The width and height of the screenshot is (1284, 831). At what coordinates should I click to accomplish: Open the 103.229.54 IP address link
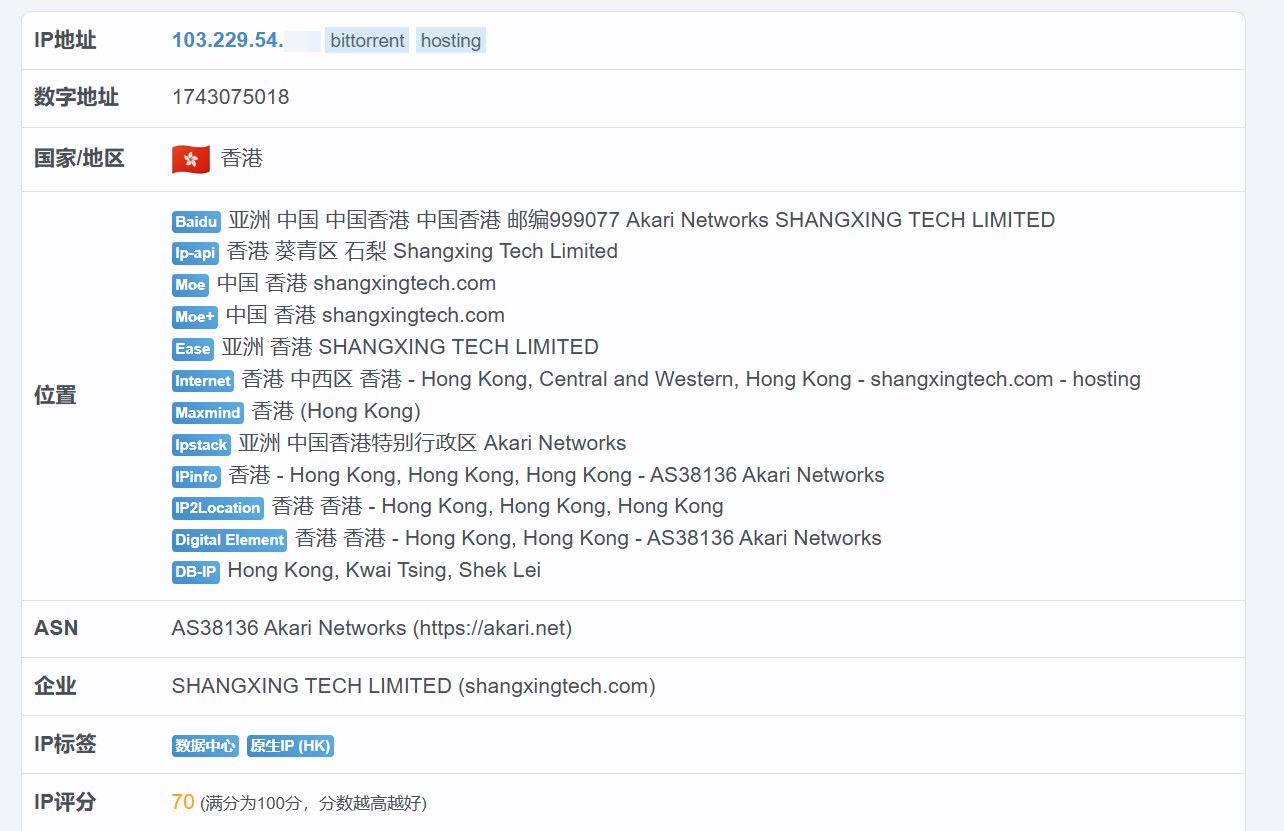pos(228,40)
